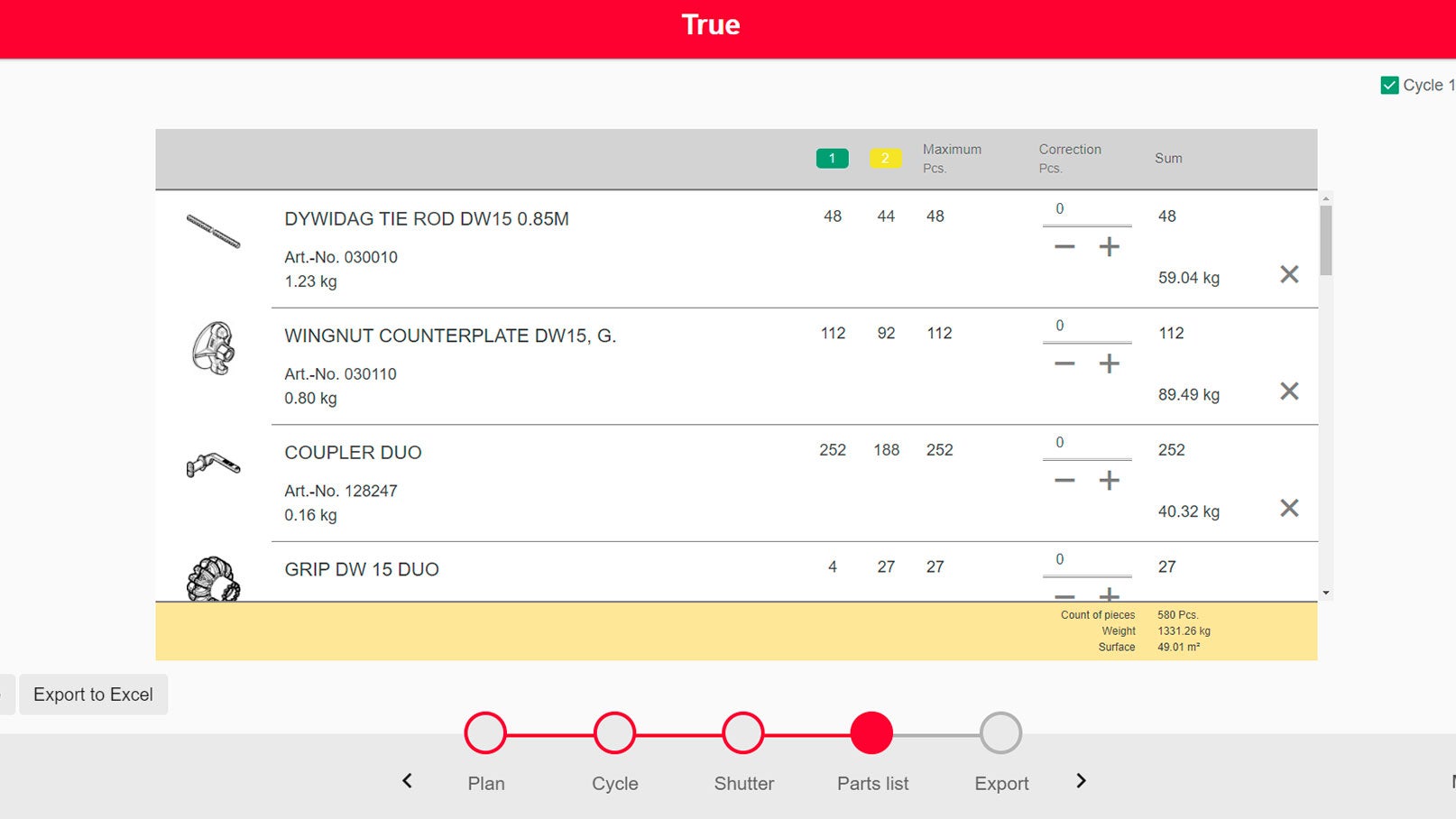Toggle the Cycle 1 checkbox
The width and height of the screenshot is (1456, 819).
[1389, 86]
